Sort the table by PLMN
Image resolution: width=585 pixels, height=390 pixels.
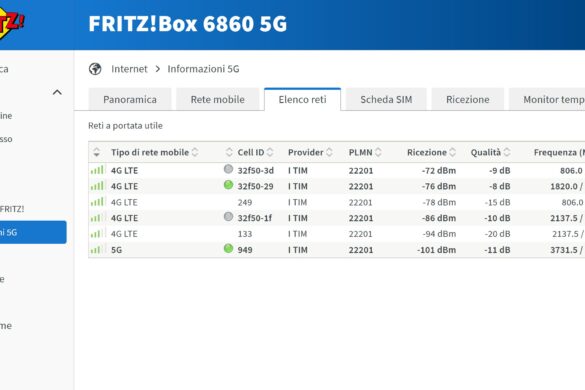coord(365,152)
